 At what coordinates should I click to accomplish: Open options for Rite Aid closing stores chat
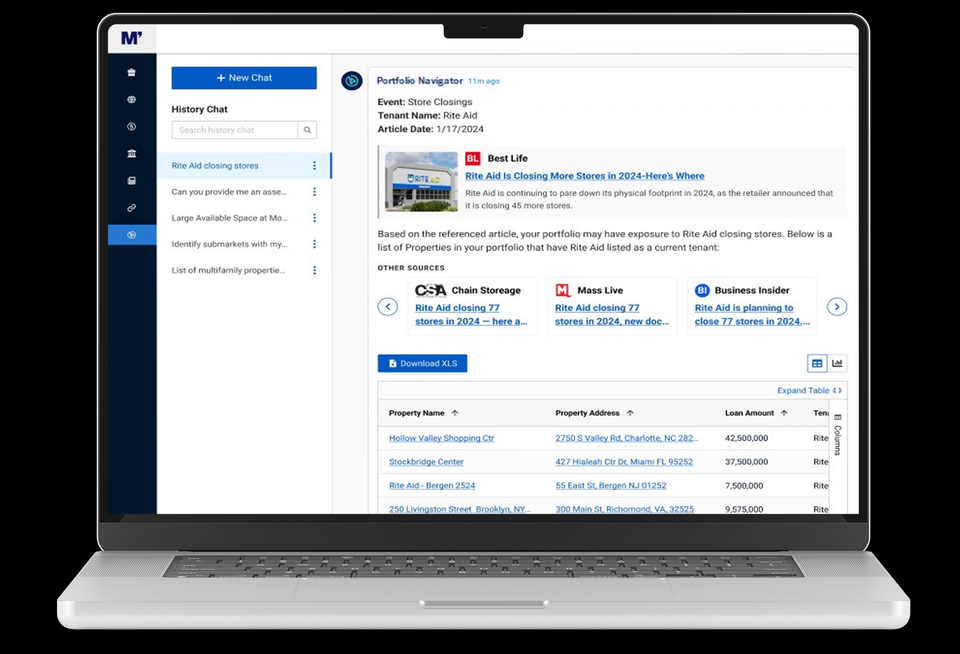(x=314, y=165)
